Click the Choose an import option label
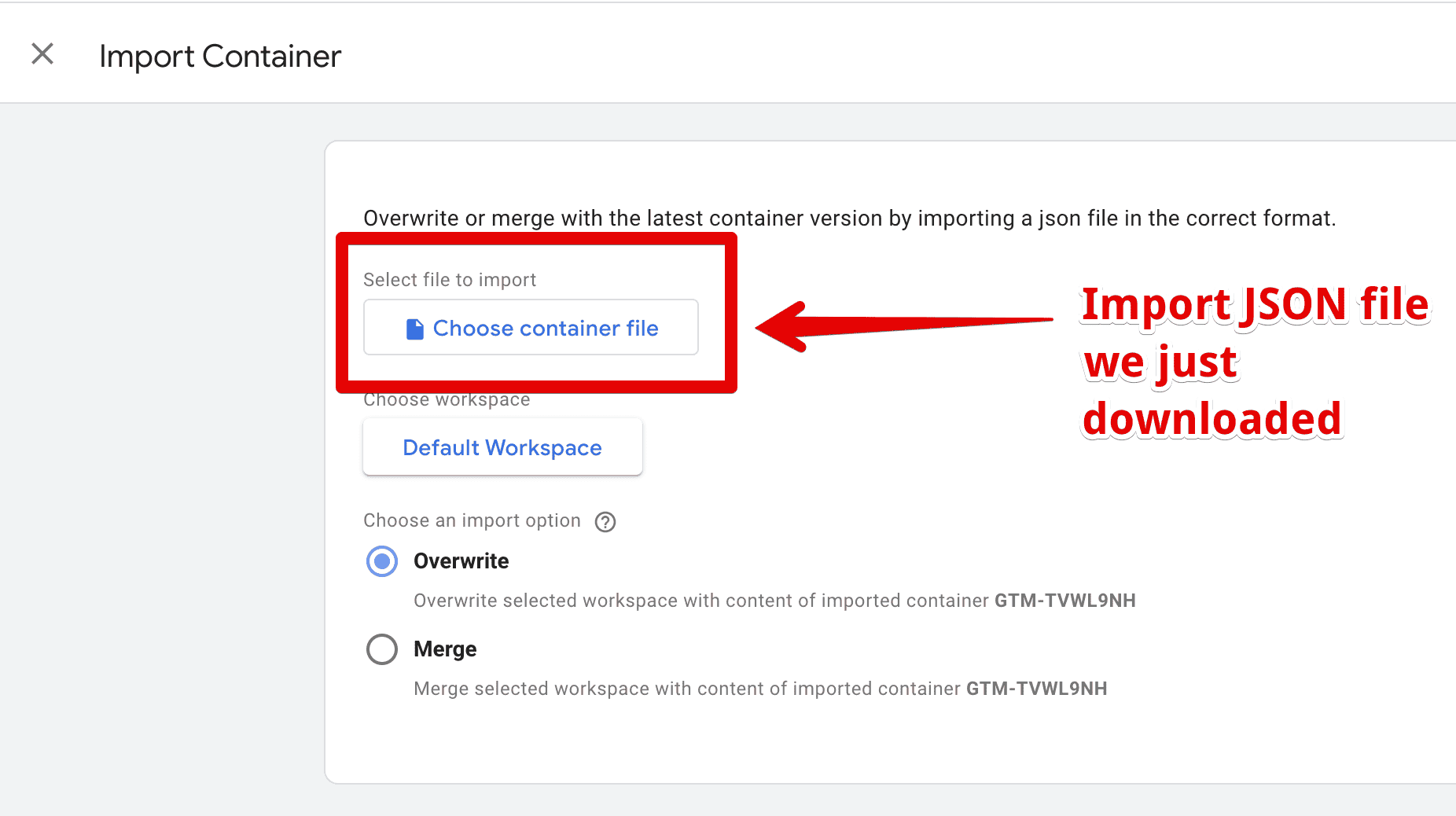This screenshot has height=816, width=1456. point(472,520)
